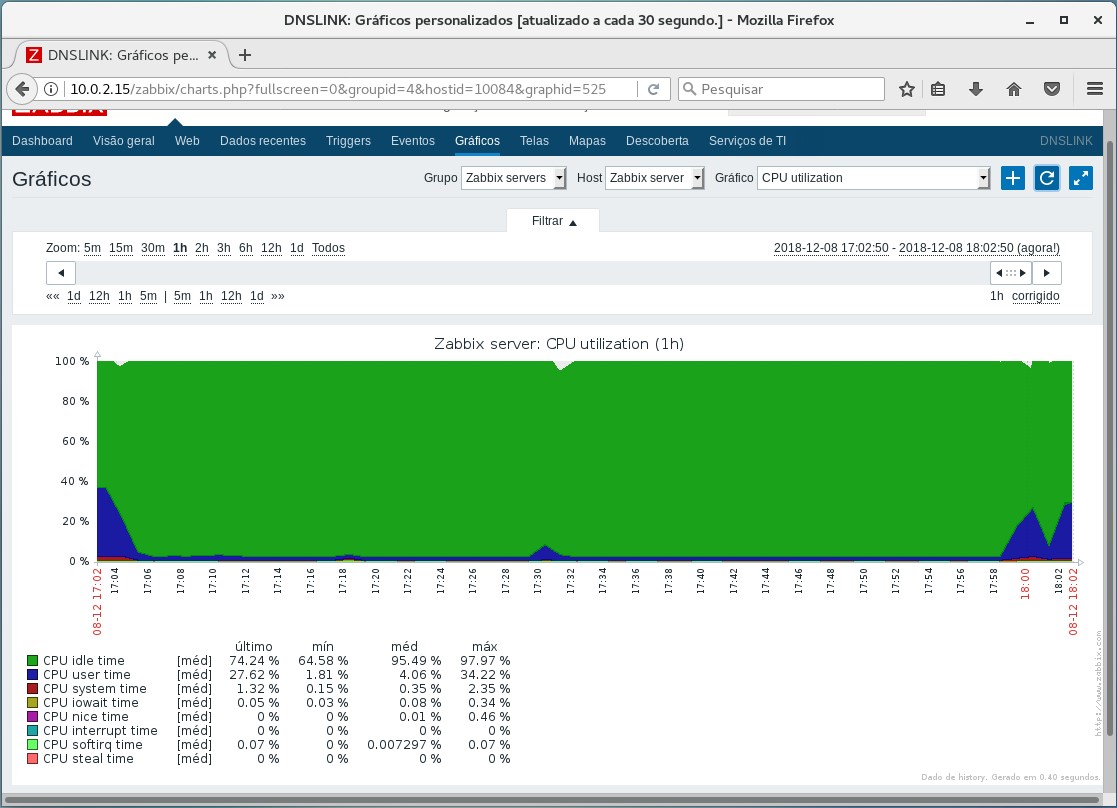Set zoom to 6h
1117x808 pixels.
click(x=246, y=248)
